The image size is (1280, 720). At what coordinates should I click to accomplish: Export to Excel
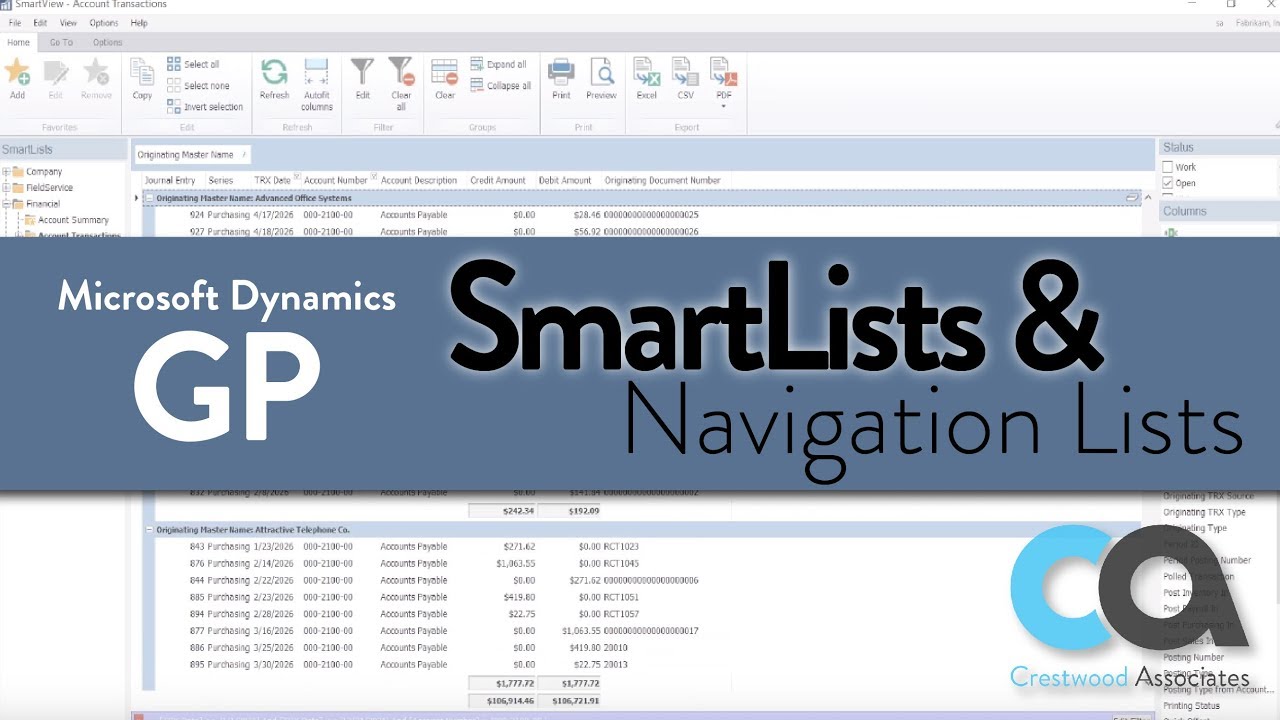tap(647, 79)
